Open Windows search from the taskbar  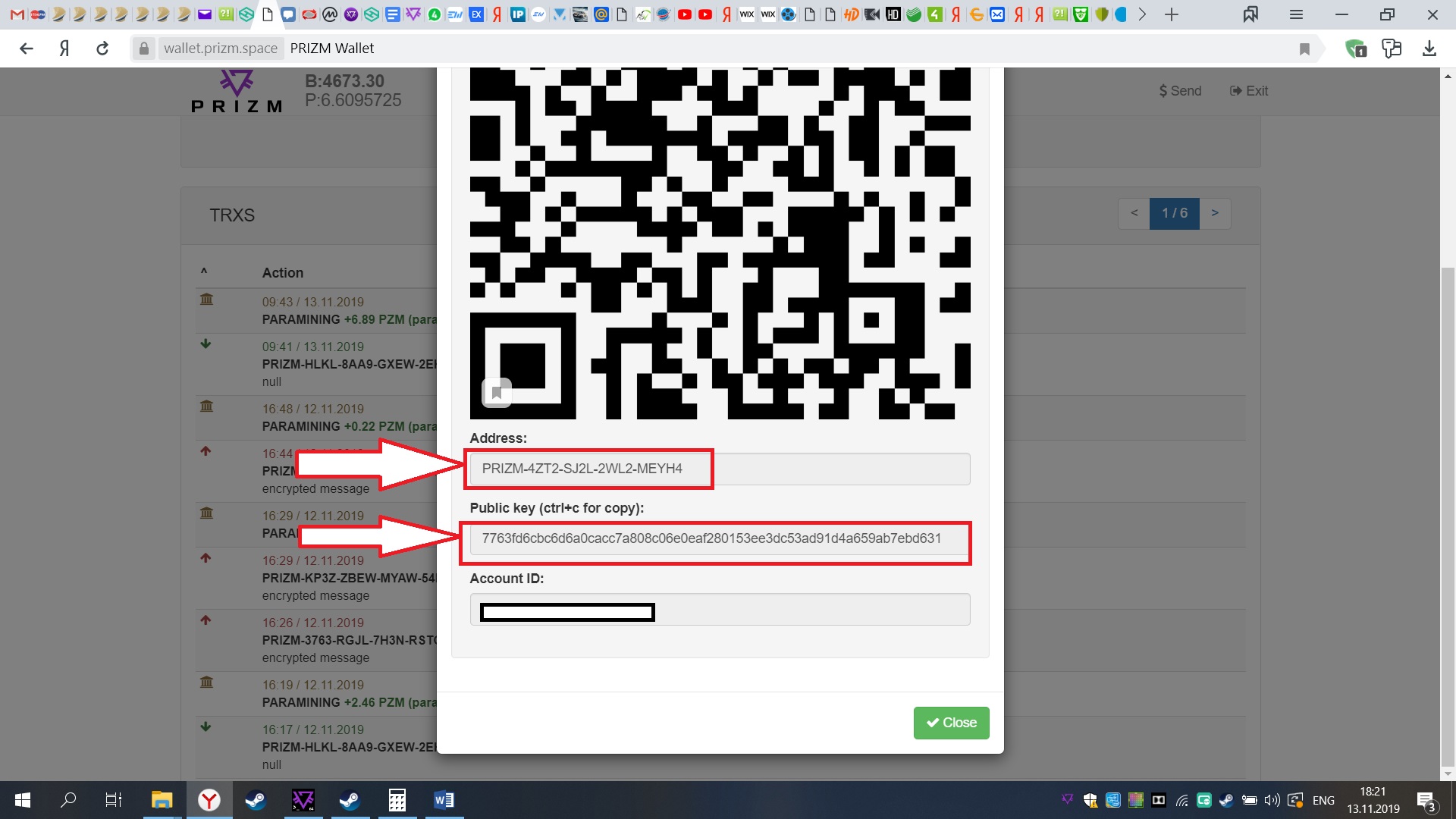[x=68, y=800]
